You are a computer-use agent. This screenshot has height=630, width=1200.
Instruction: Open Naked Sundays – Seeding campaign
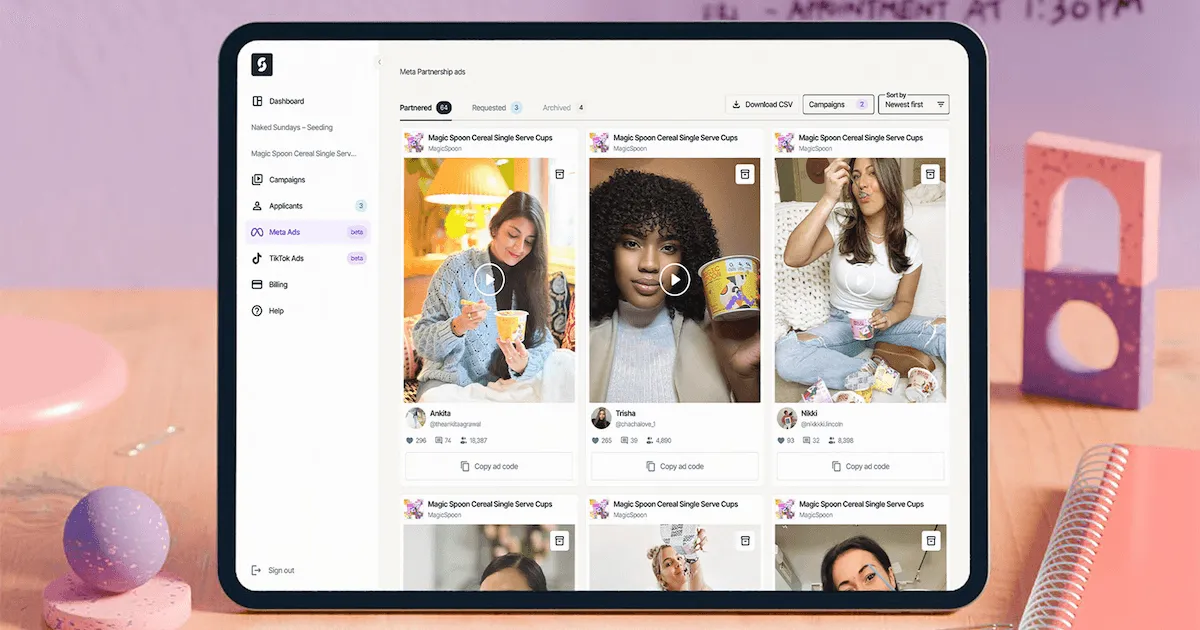pyautogui.click(x=292, y=127)
